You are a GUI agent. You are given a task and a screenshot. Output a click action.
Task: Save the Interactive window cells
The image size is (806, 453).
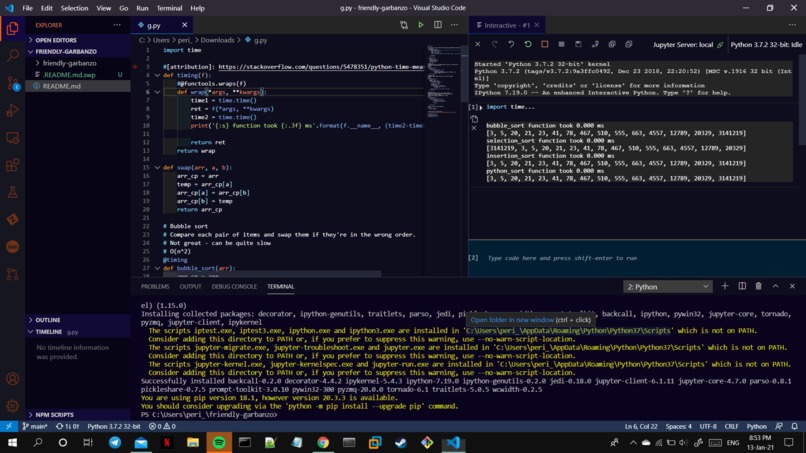pos(578,44)
